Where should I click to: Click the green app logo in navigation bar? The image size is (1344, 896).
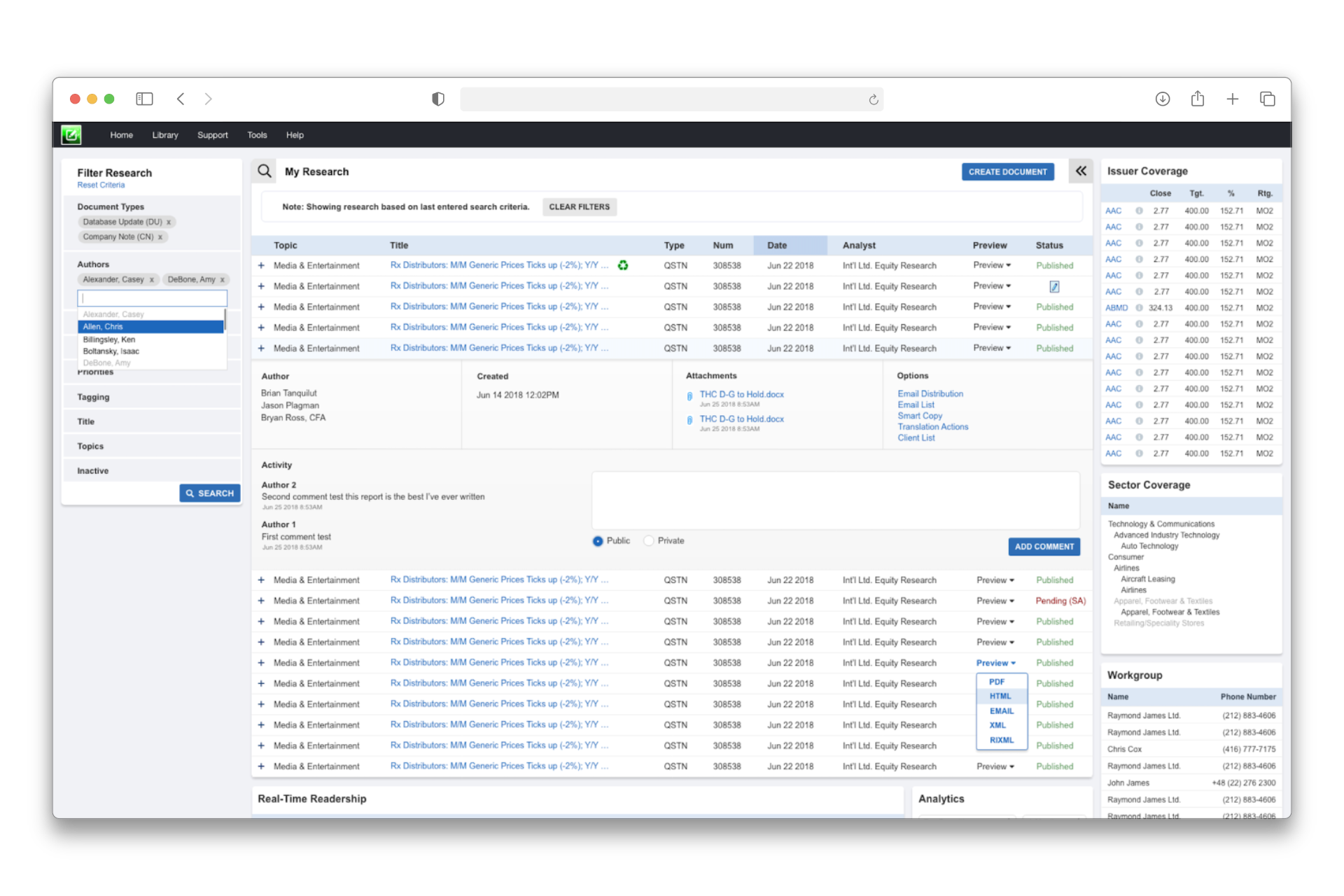(x=71, y=134)
